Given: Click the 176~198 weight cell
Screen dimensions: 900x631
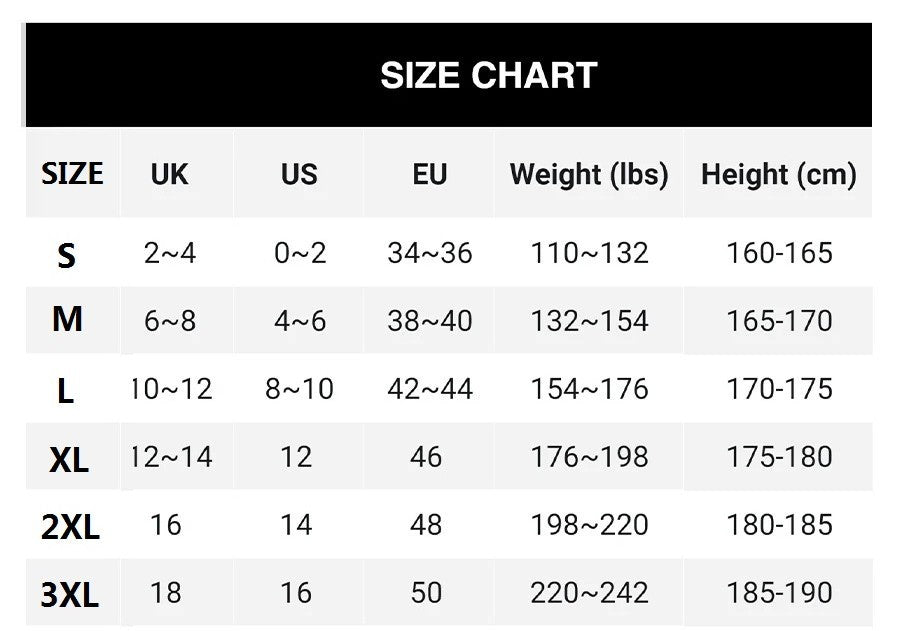Looking at the screenshot, I should tap(589, 457).
